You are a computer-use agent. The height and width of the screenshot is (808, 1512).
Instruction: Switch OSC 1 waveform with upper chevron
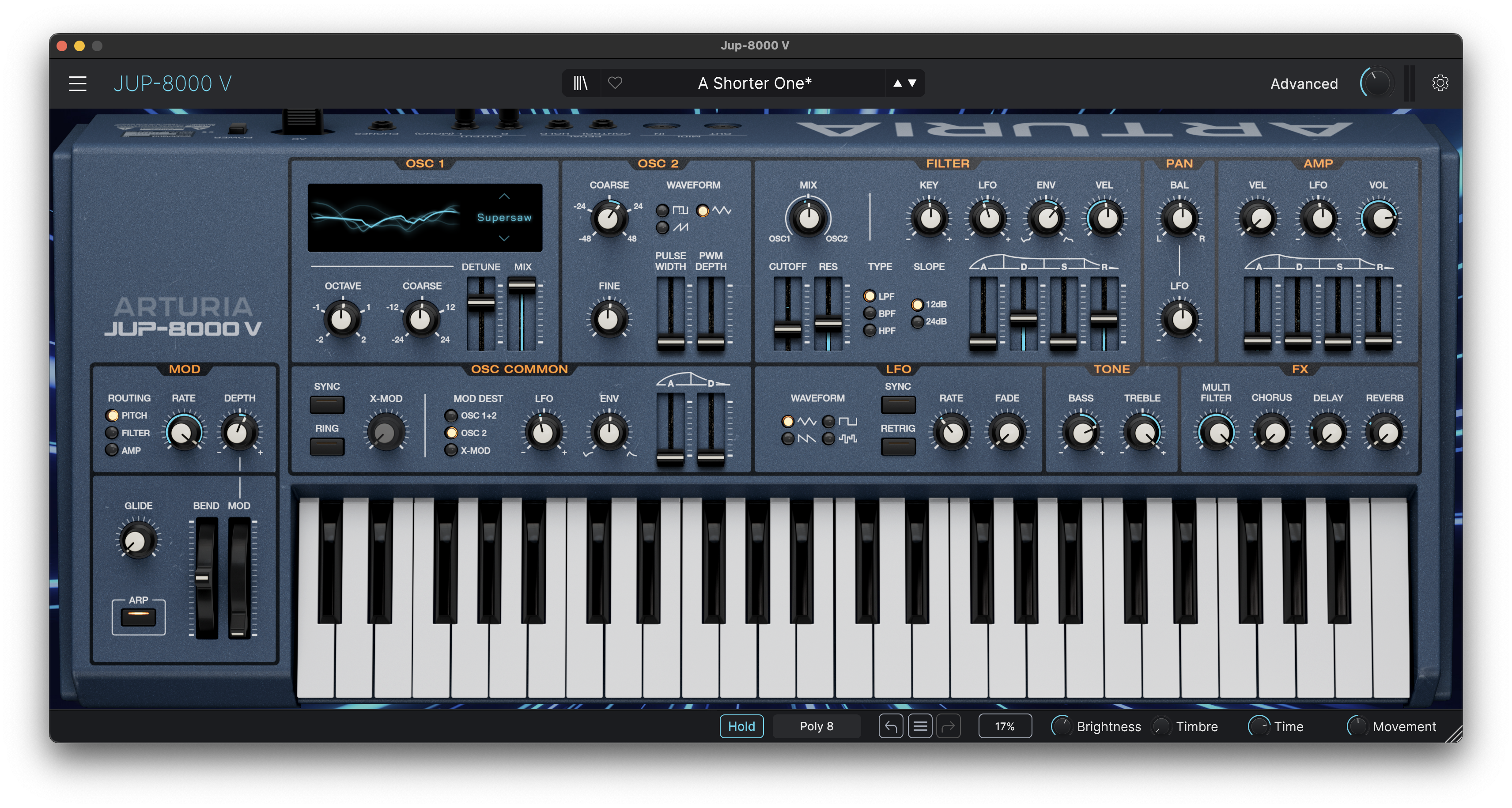(x=504, y=196)
